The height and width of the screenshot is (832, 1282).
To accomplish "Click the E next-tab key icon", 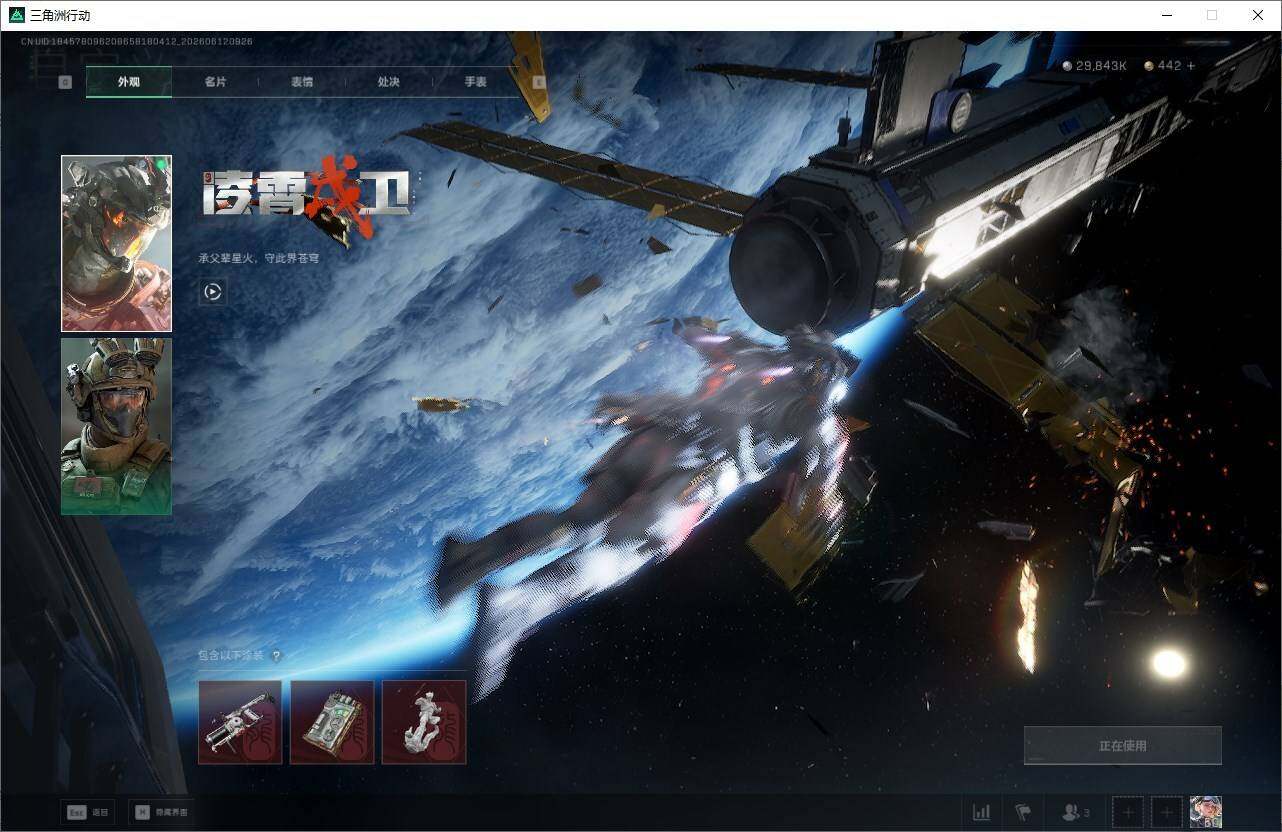I will (540, 82).
